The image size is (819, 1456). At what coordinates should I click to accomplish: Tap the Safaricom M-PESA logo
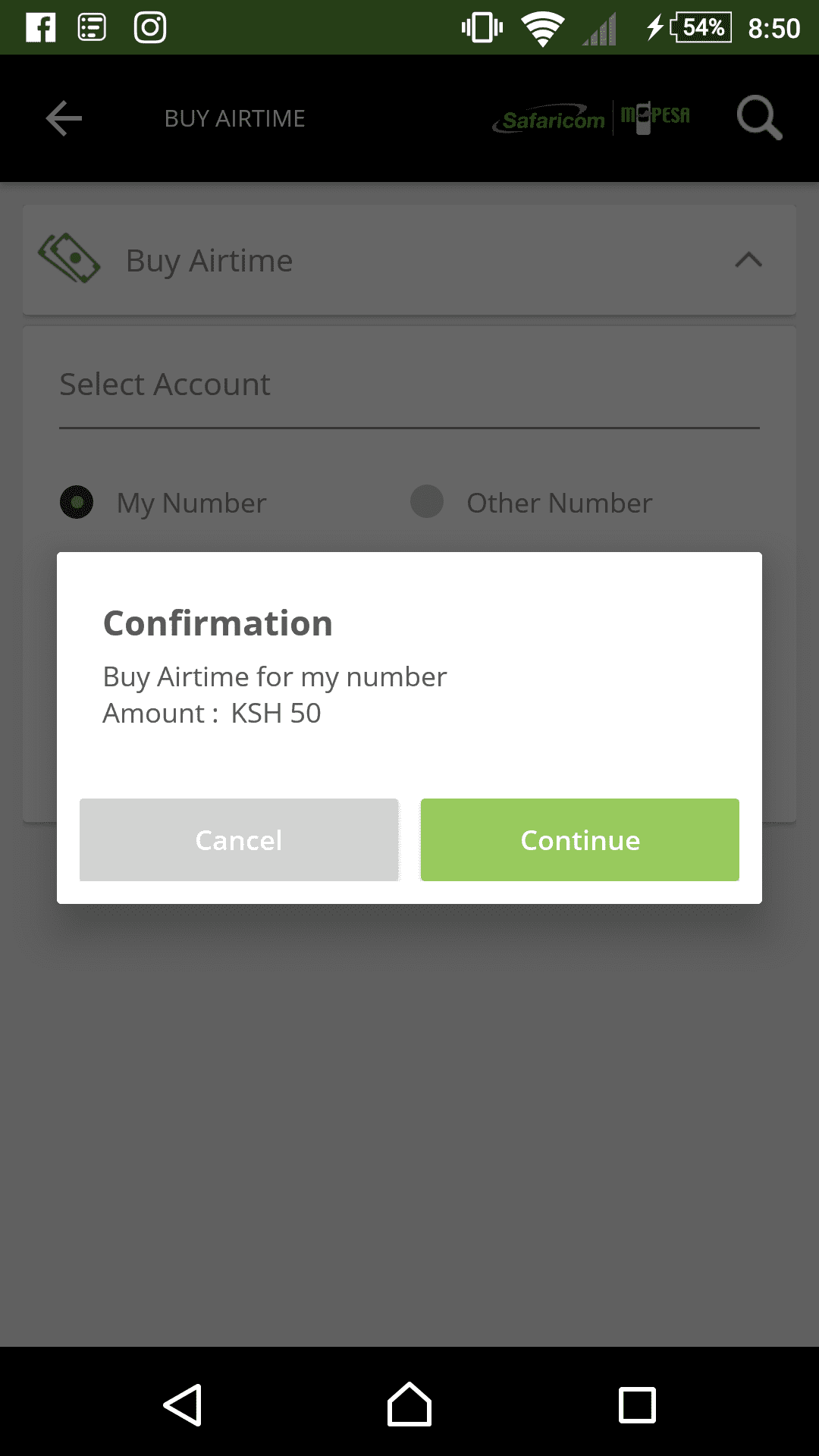pyautogui.click(x=591, y=118)
